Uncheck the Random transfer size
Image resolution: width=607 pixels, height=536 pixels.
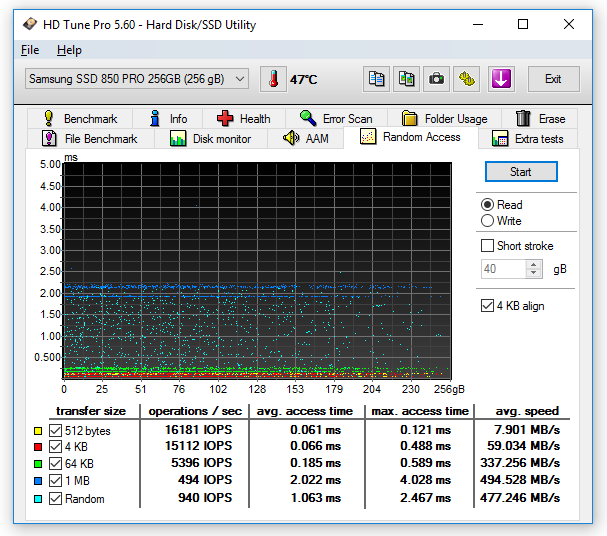coord(55,498)
